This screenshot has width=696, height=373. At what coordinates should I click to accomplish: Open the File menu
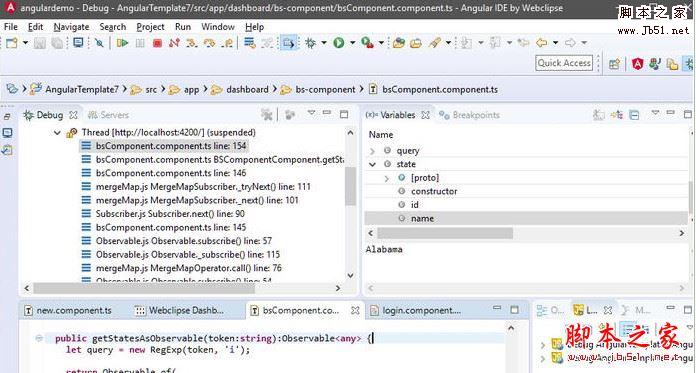[11, 27]
